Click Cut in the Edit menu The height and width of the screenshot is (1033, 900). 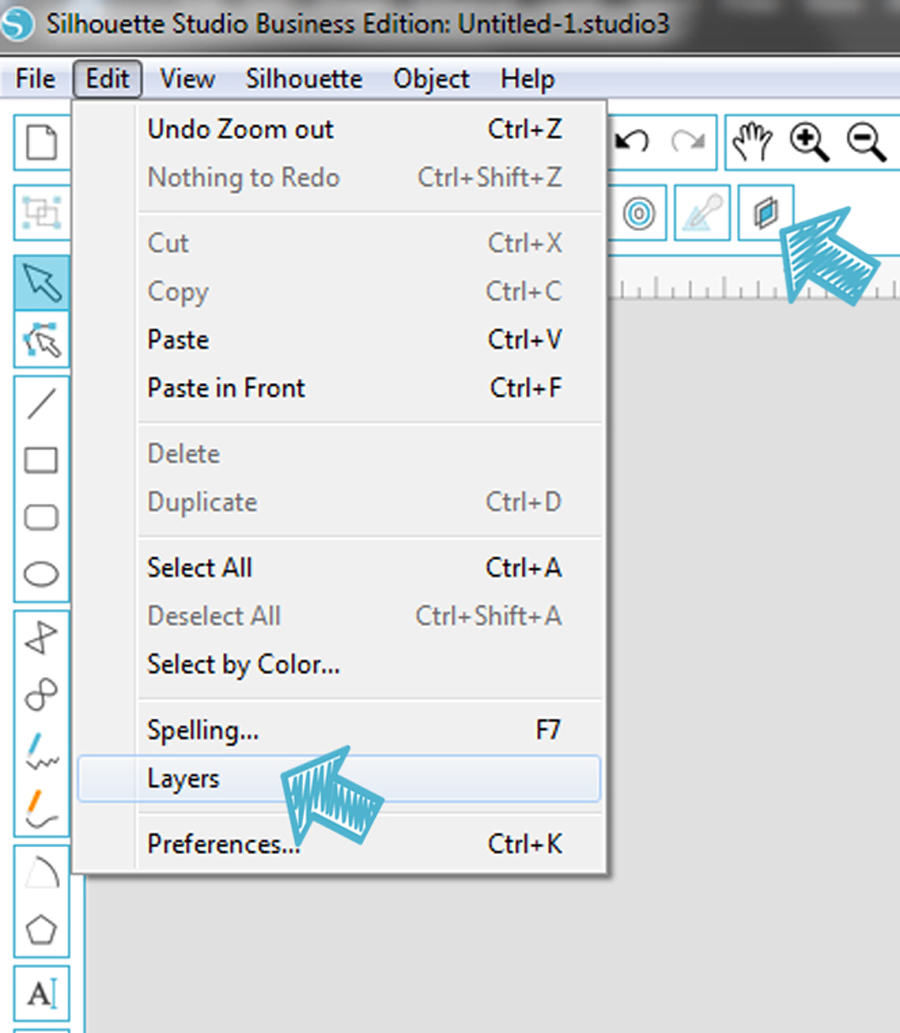(339, 243)
